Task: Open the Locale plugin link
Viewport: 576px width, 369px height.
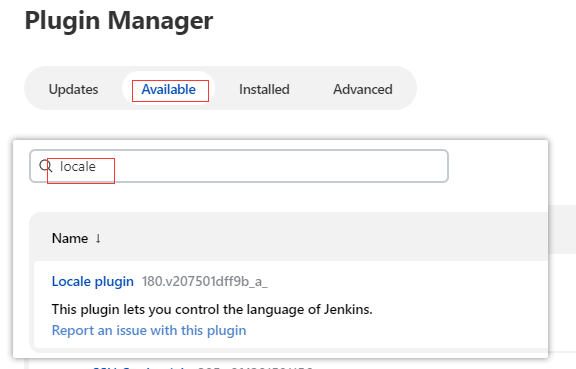Action: point(93,282)
